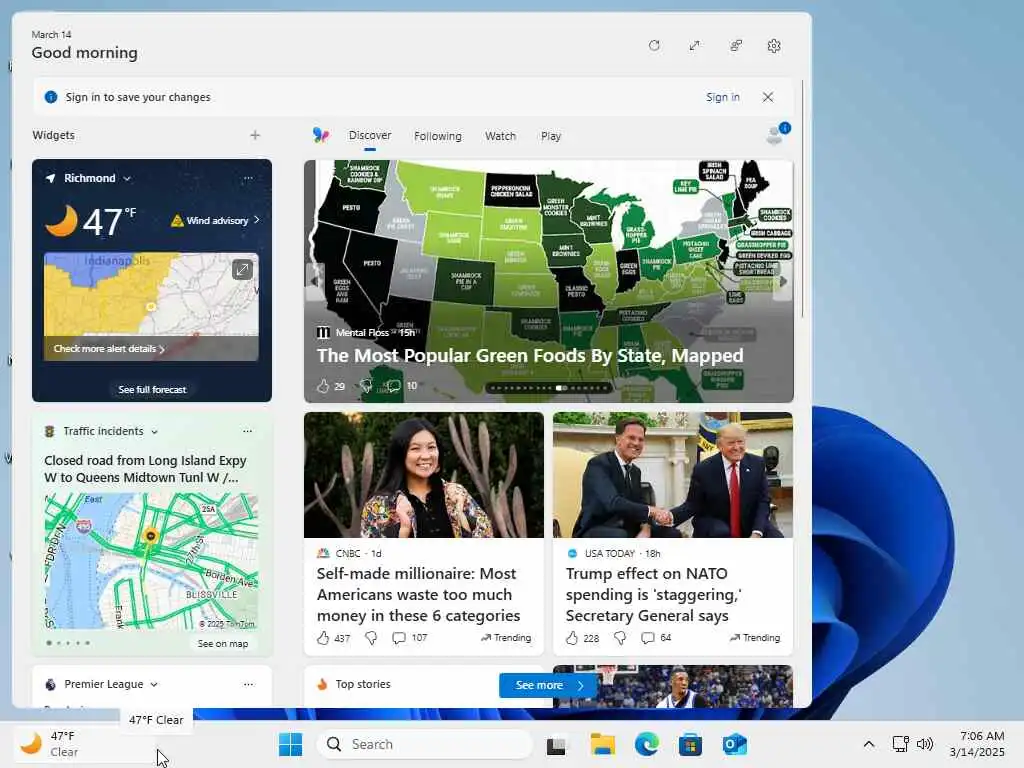Click the See more button
This screenshot has width=1024, height=768.
pos(547,685)
